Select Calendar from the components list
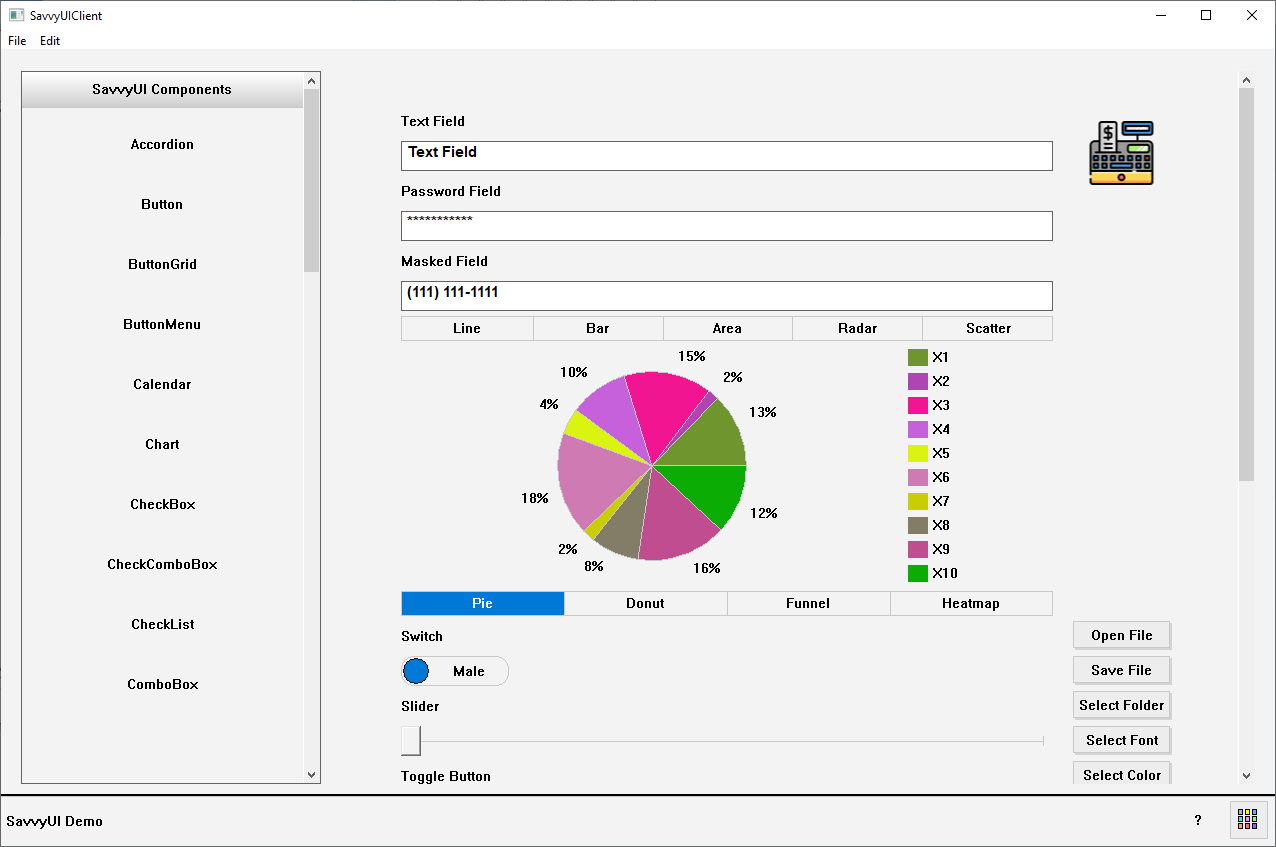The image size is (1276, 847). (162, 384)
